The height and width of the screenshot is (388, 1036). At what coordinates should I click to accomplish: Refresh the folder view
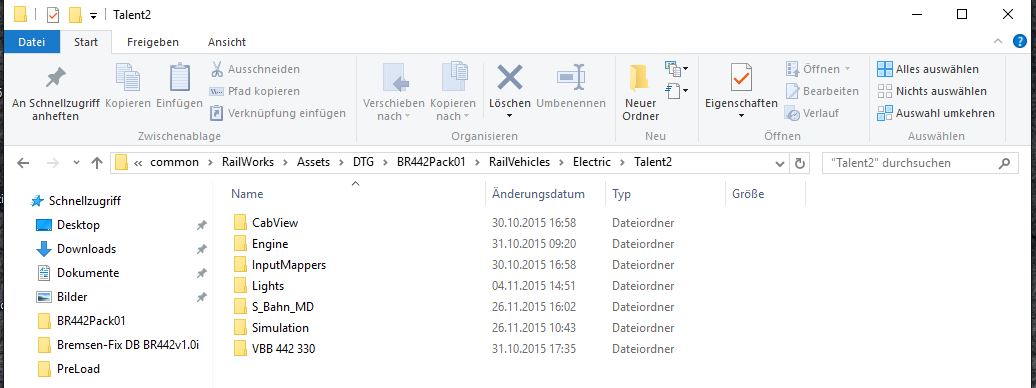coord(800,163)
